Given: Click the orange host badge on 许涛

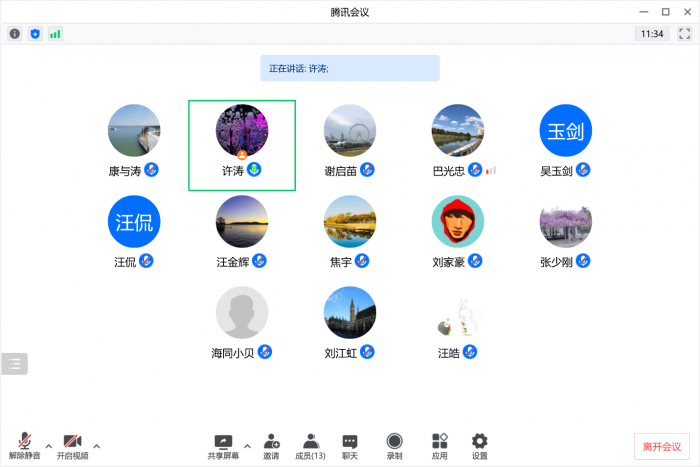Looking at the screenshot, I should tap(242, 155).
